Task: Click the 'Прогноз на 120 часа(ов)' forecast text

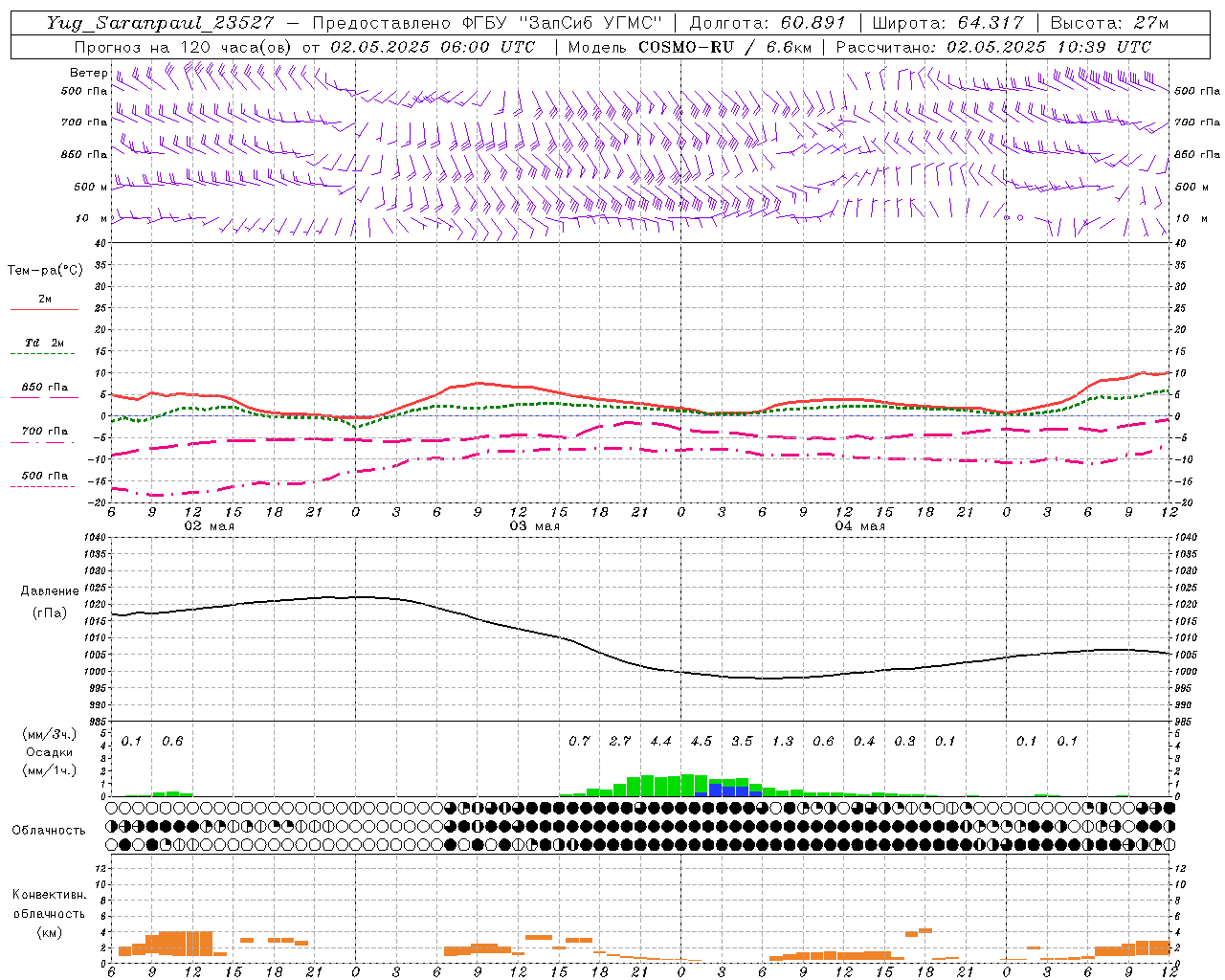Action: click(x=183, y=47)
